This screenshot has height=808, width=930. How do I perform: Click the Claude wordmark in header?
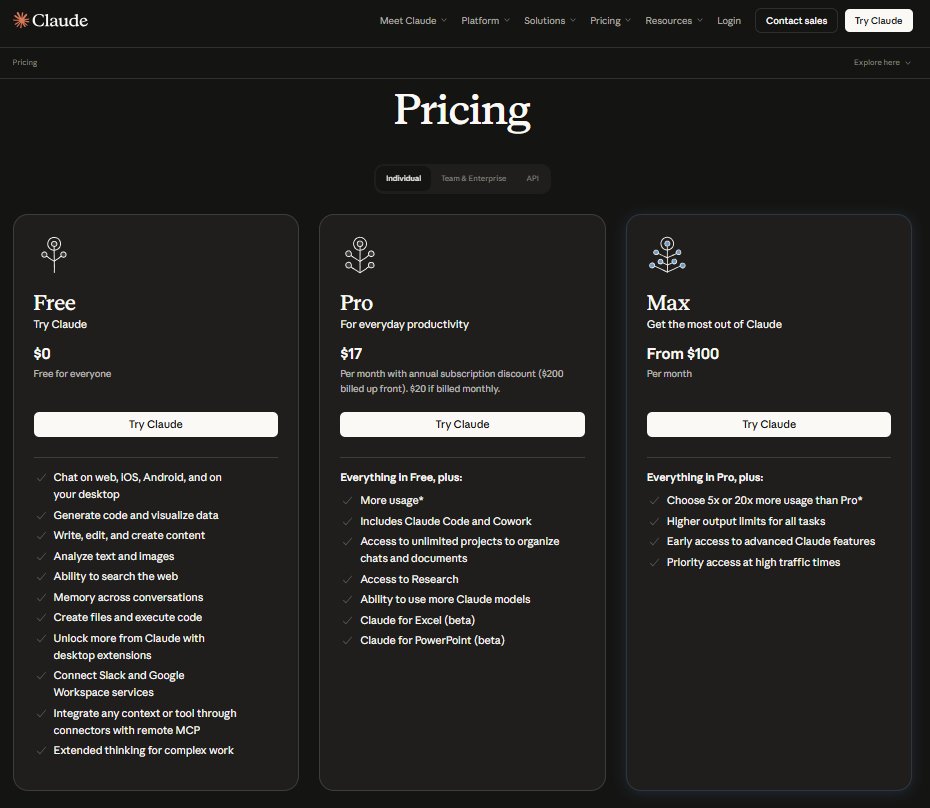[60, 20]
